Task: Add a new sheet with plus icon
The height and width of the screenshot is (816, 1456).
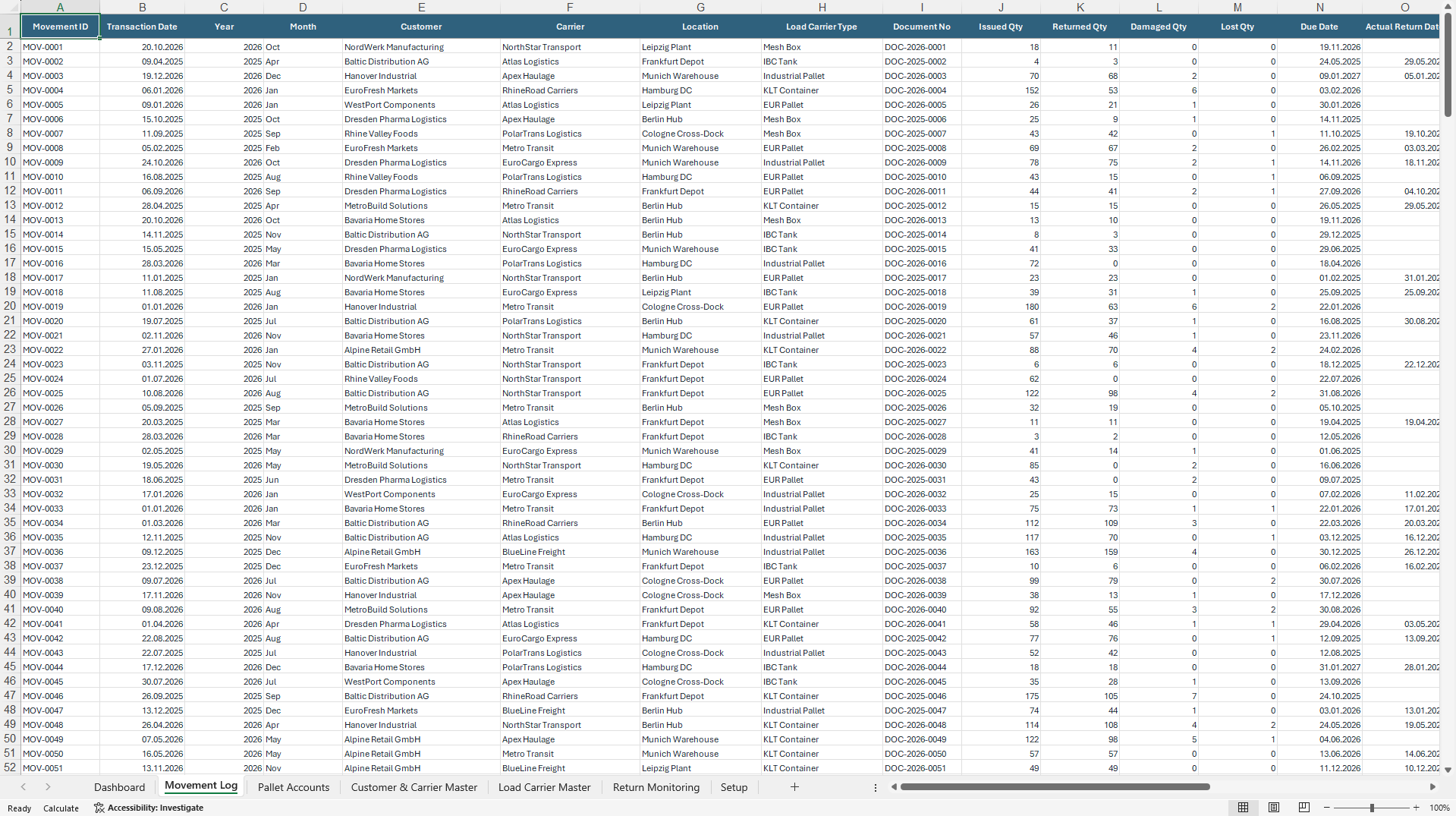Action: point(794,787)
